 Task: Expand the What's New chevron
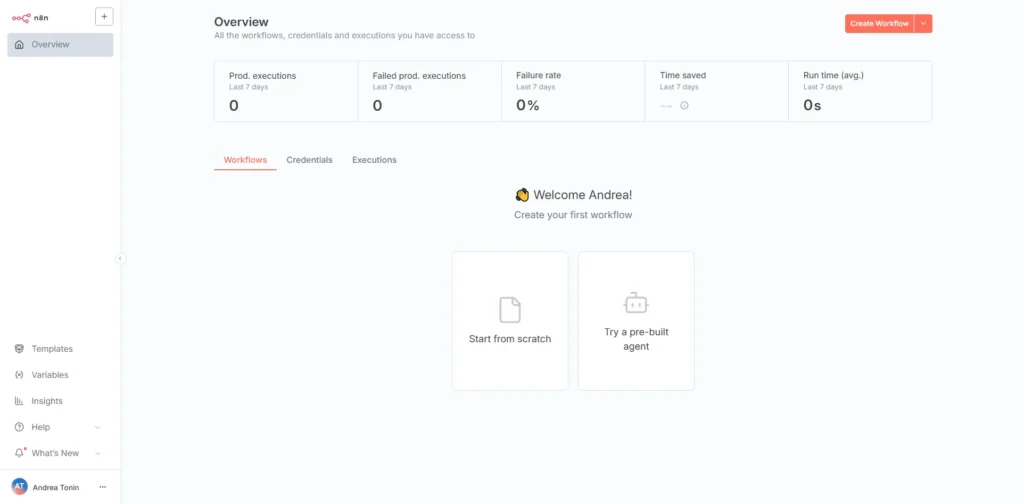pos(98,453)
